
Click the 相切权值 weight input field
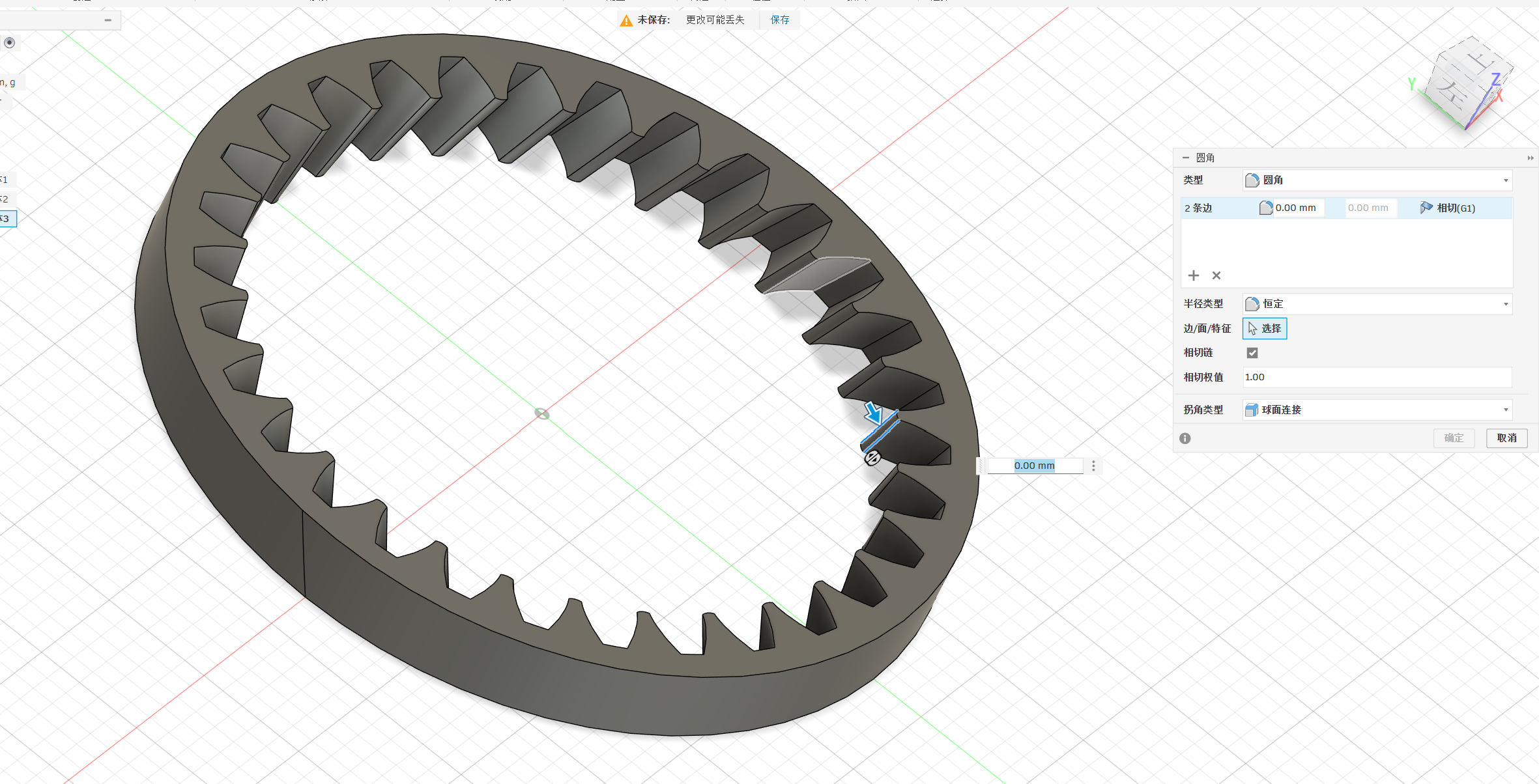coord(1377,377)
